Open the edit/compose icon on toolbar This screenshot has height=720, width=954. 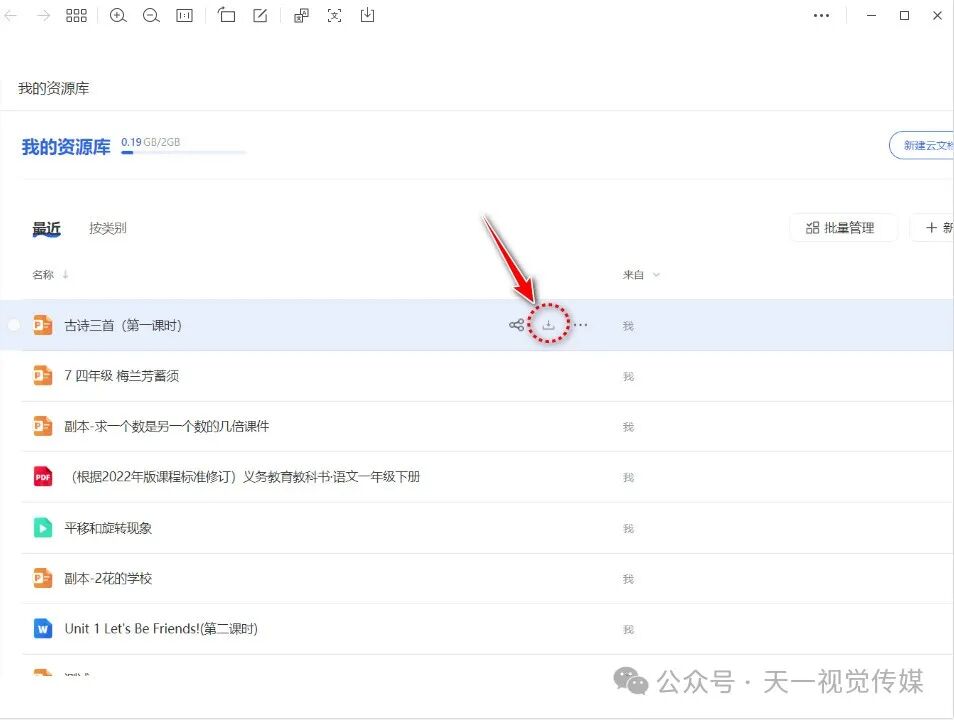tap(260, 16)
